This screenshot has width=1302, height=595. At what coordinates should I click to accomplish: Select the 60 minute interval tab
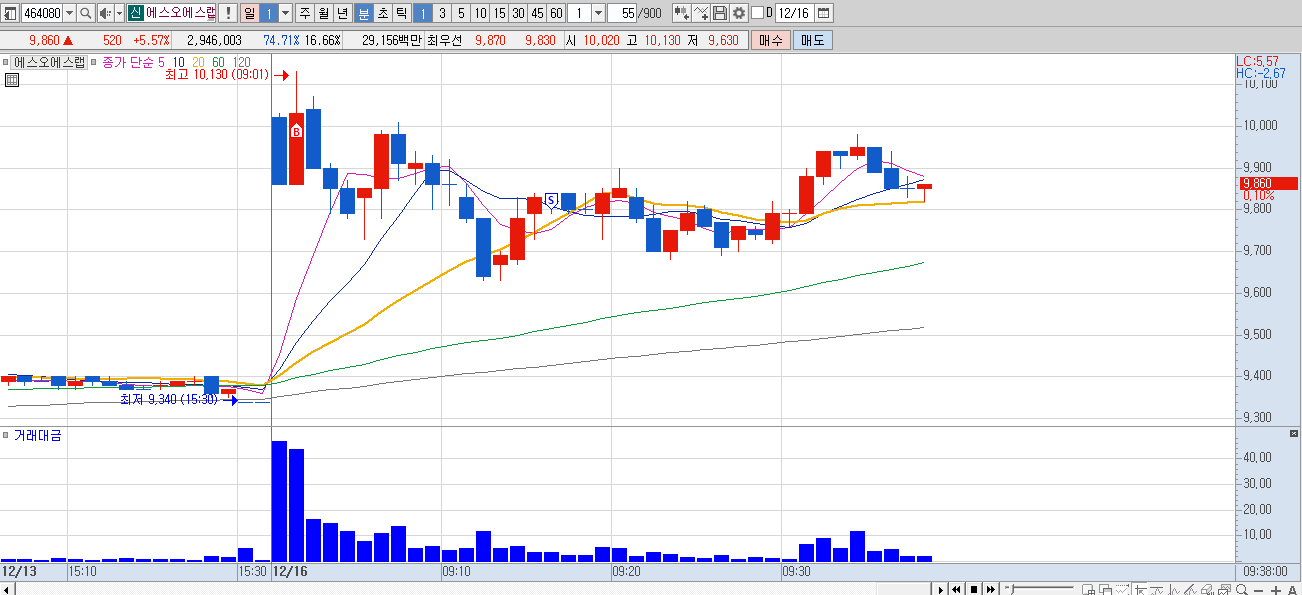coord(556,13)
